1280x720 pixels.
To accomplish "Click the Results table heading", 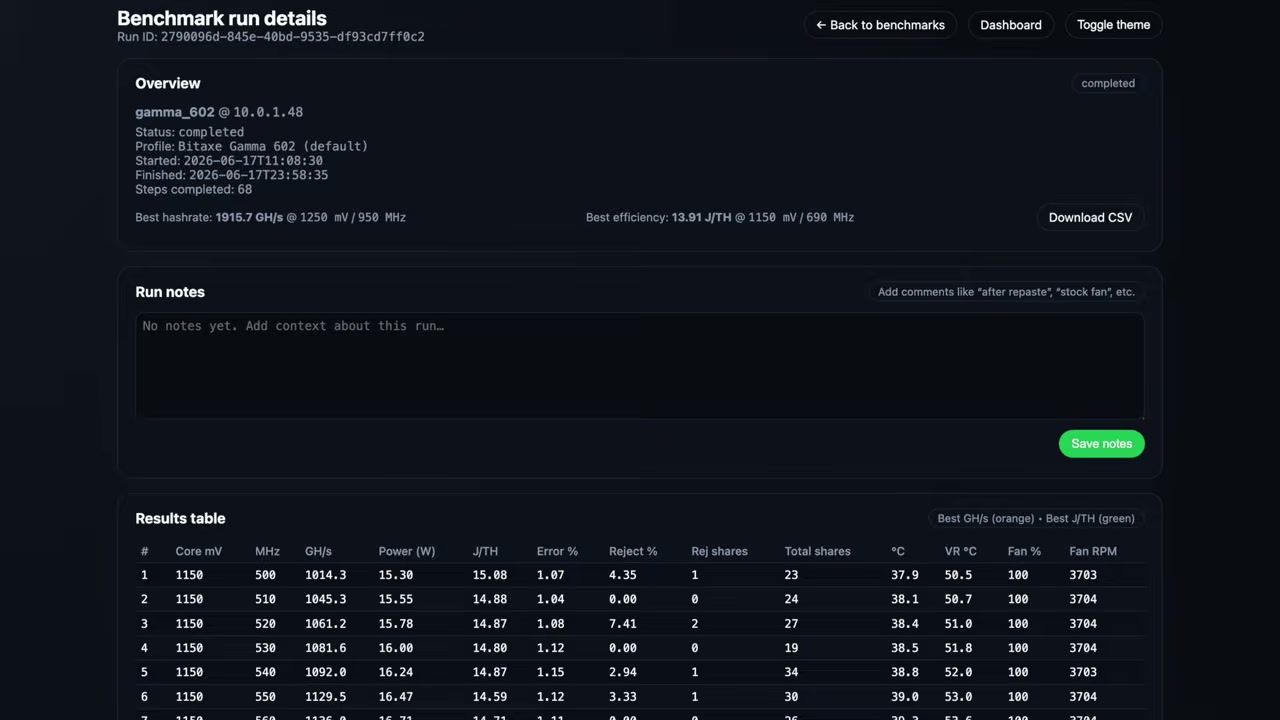I will coord(180,518).
